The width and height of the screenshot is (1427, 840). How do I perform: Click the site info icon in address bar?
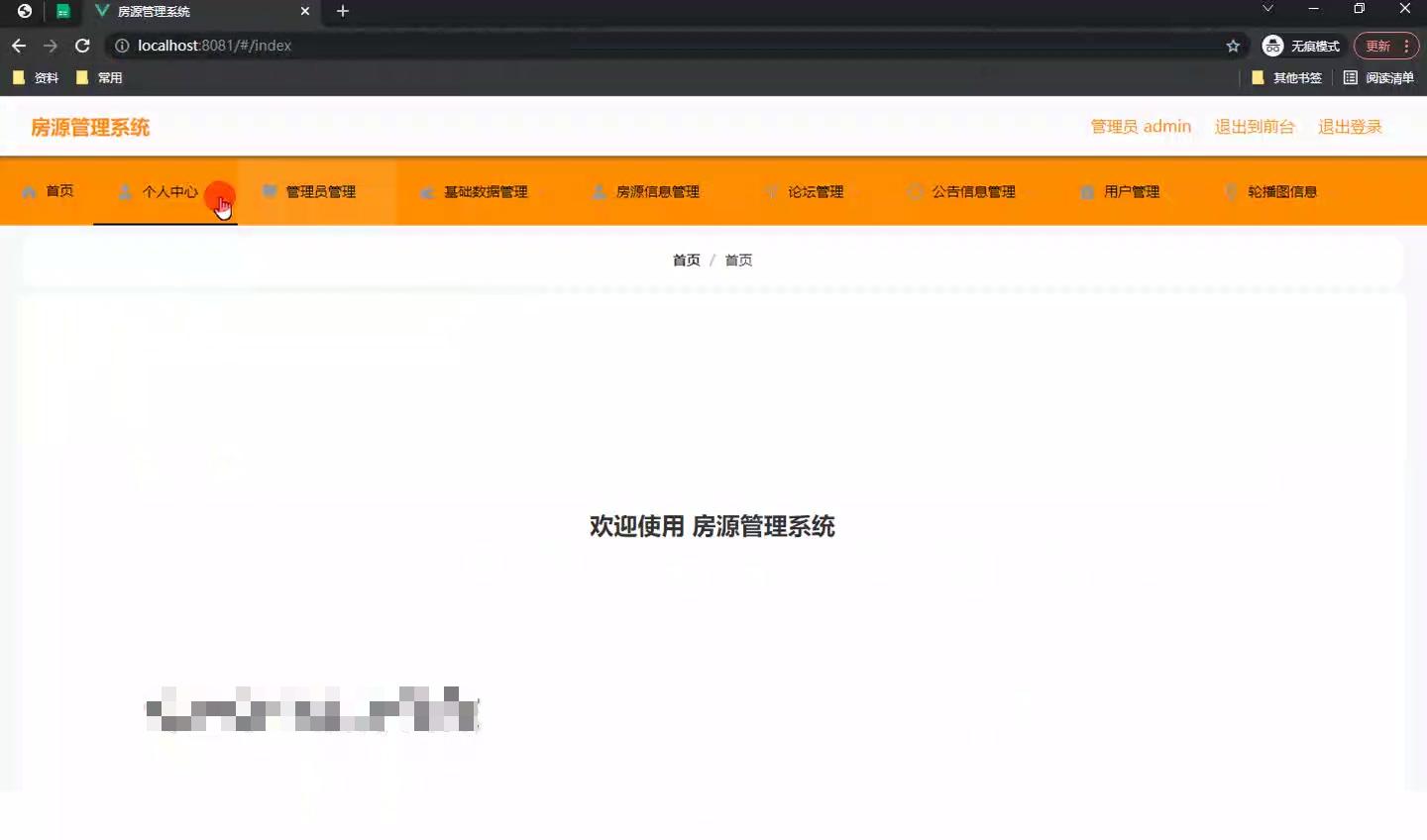click(120, 45)
